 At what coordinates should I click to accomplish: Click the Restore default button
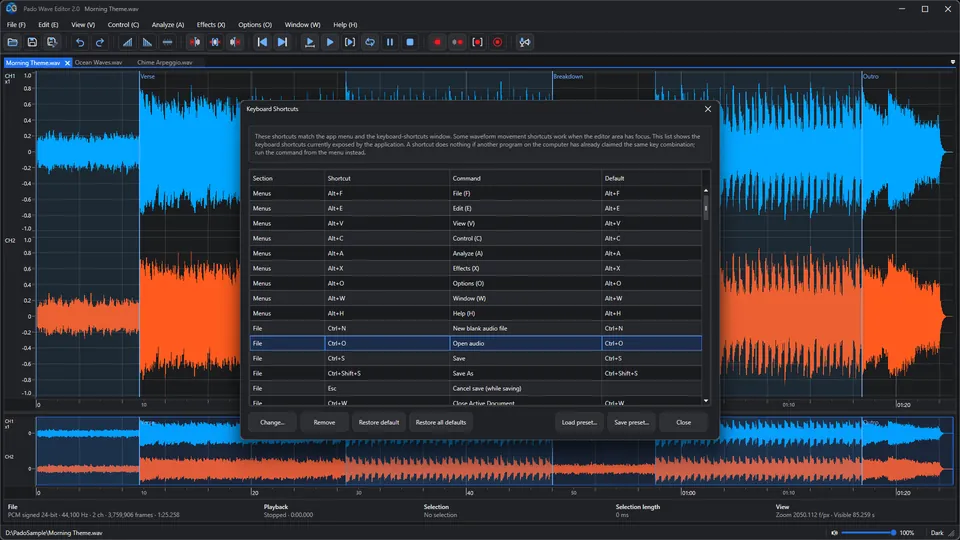tap(378, 422)
